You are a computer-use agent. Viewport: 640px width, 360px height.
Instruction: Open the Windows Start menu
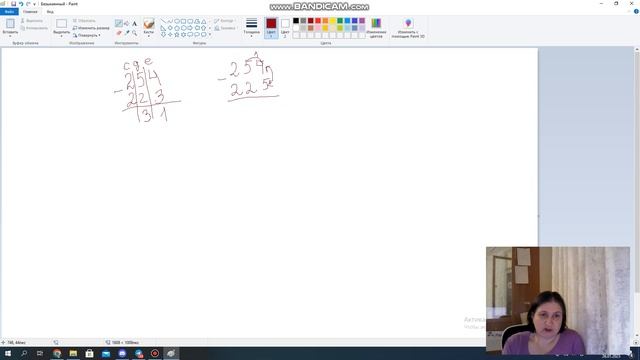(x=8, y=353)
